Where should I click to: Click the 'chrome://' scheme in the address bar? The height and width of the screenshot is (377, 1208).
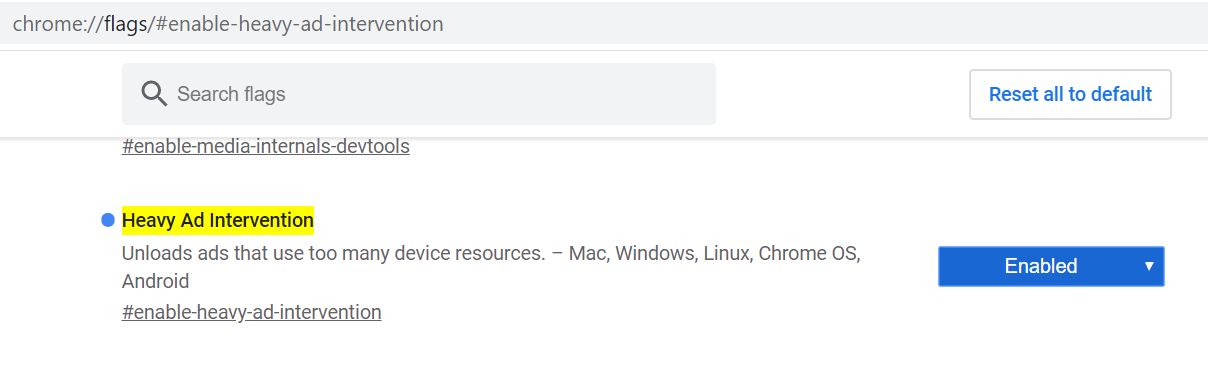pos(58,23)
